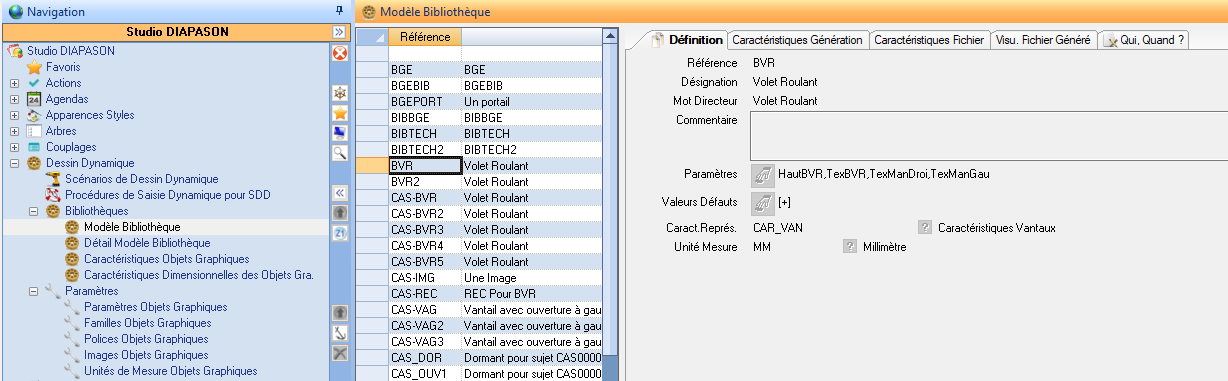Click the double-chevron collapse icon in the sidebar strip

point(339,193)
